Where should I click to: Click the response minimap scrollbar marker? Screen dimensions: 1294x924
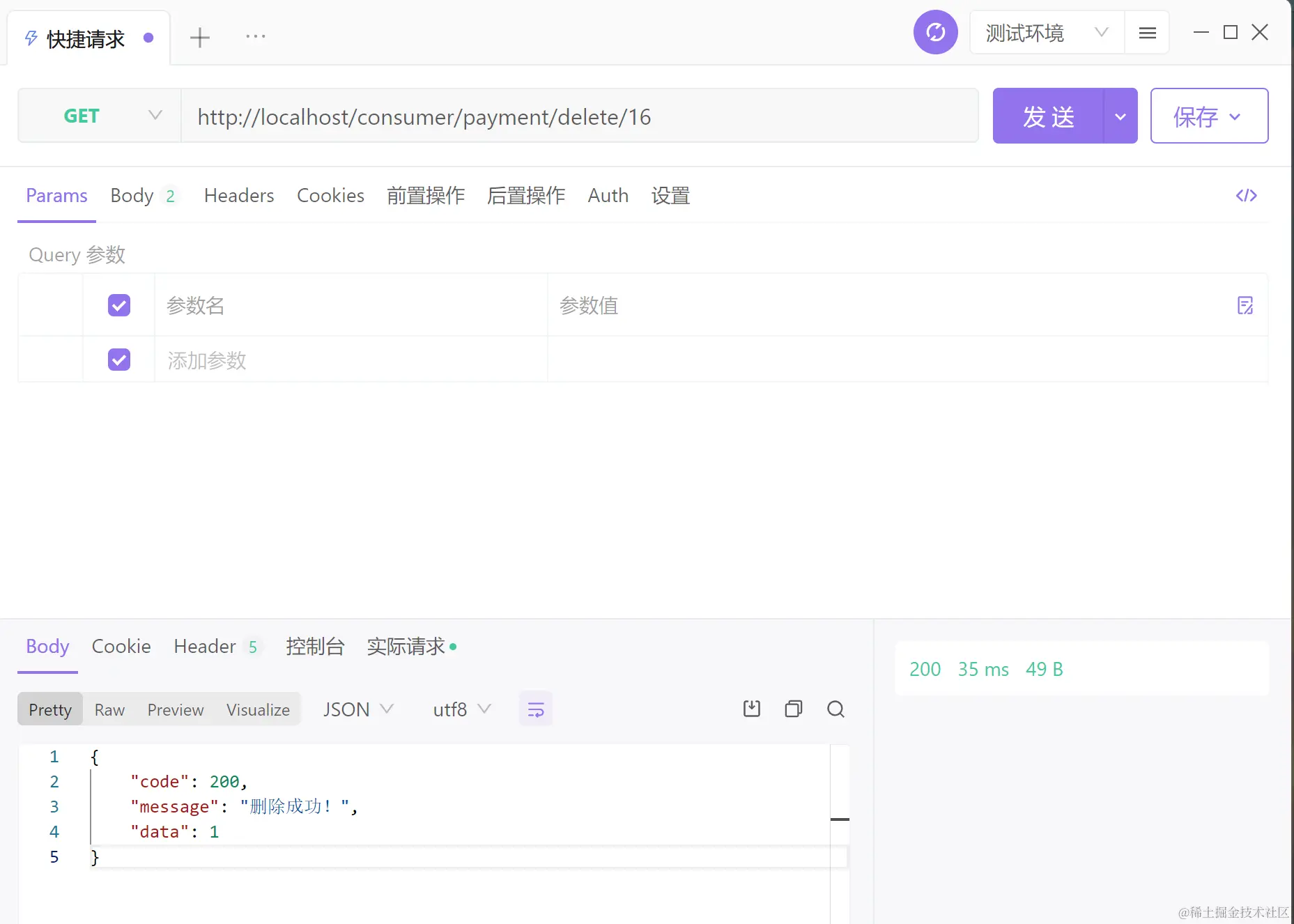click(840, 819)
